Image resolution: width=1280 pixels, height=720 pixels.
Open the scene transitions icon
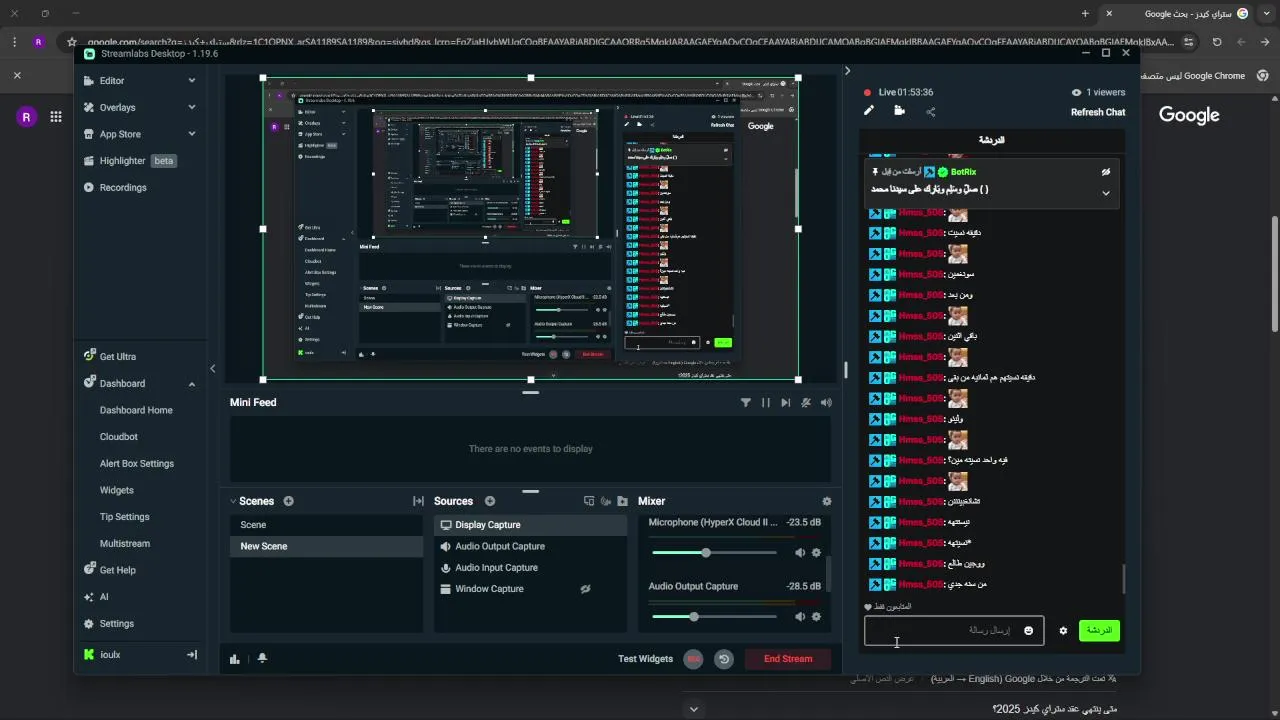(418, 501)
